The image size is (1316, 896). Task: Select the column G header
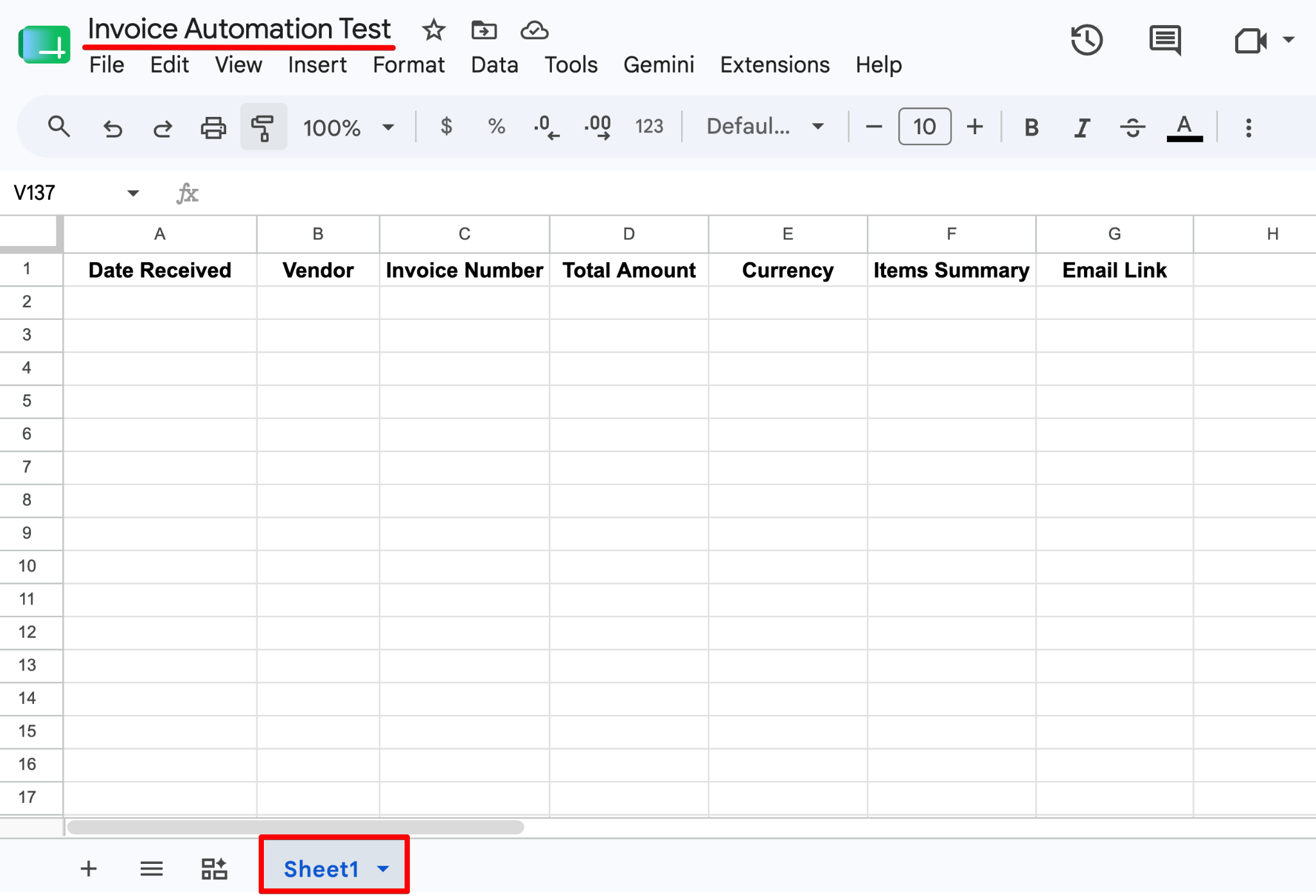1114,234
